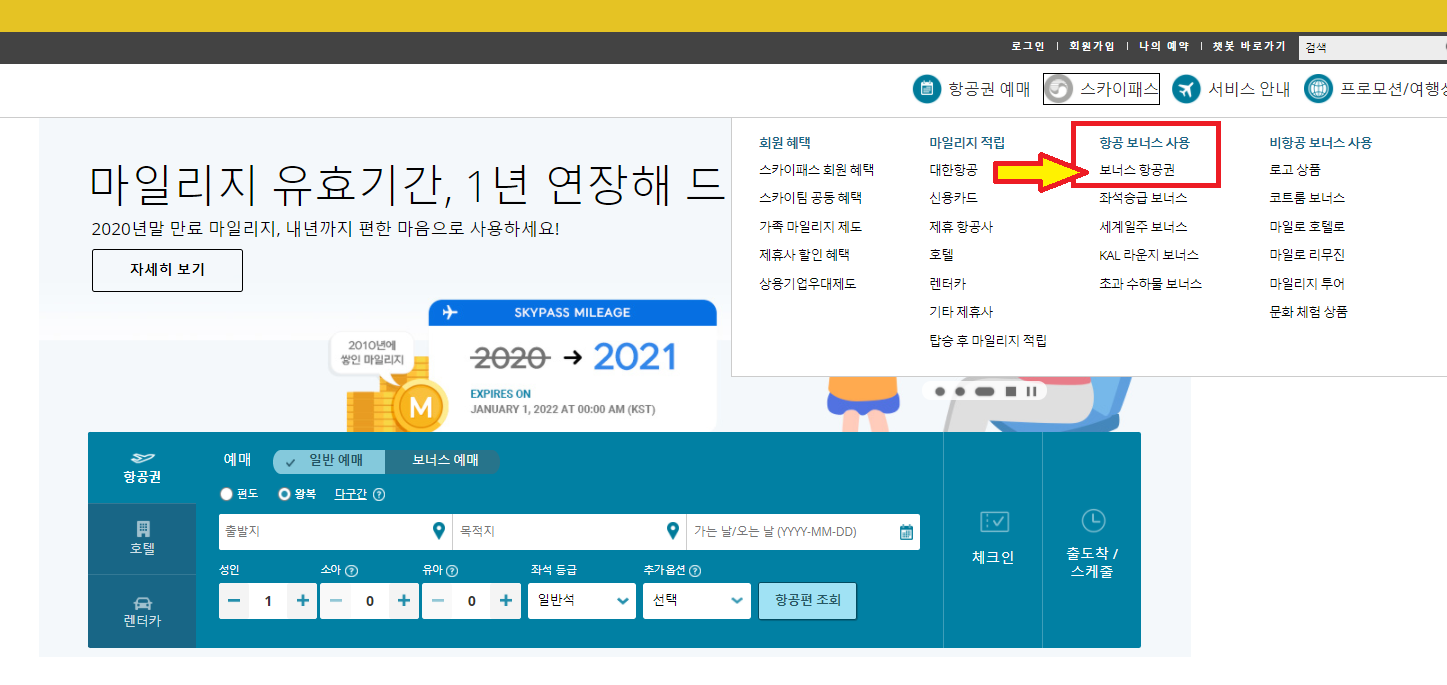Switch to 일반 예매 booking mode
This screenshot has width=1447, height=685.
tap(329, 461)
